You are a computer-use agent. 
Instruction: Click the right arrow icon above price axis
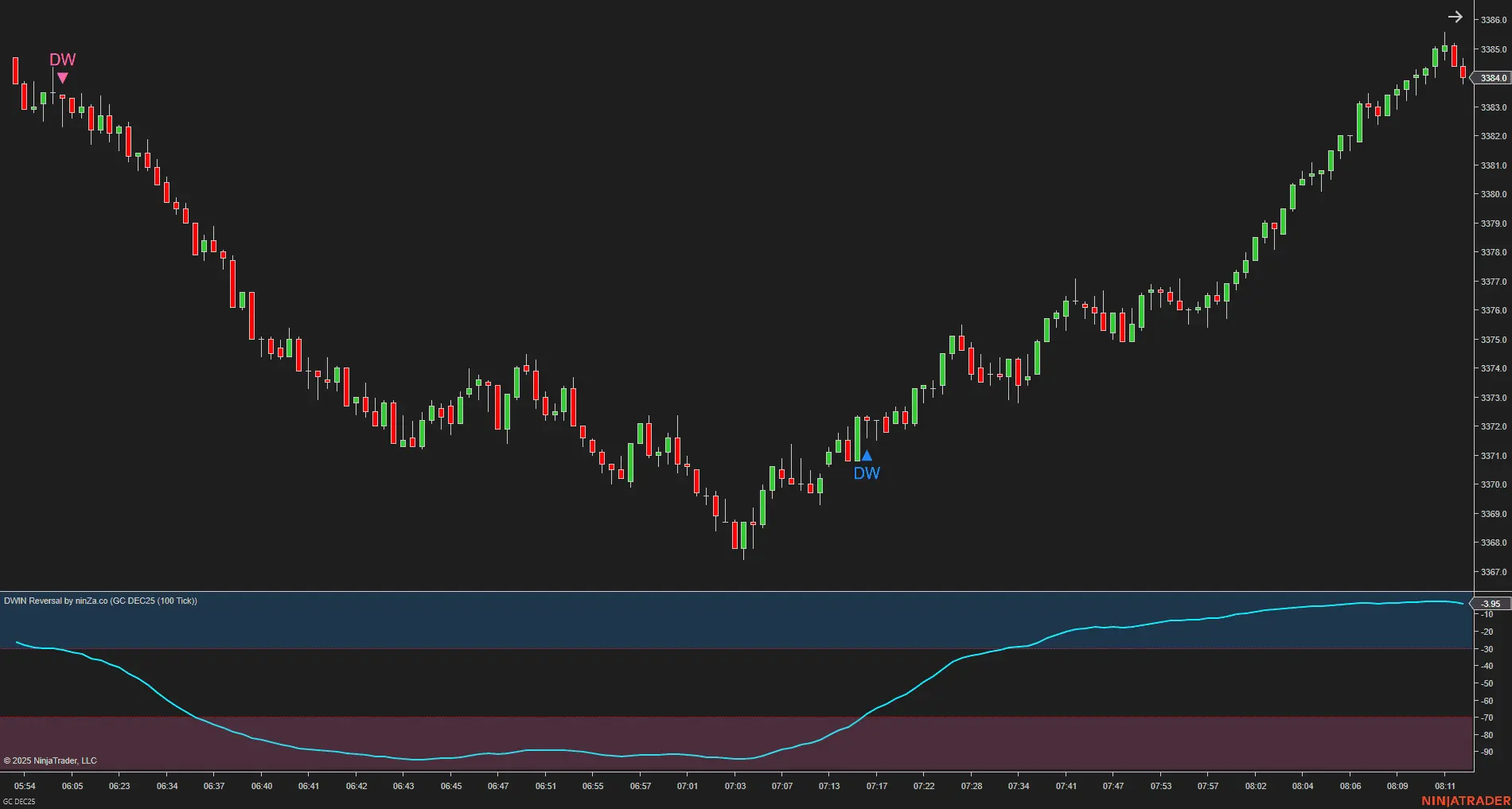(1455, 17)
